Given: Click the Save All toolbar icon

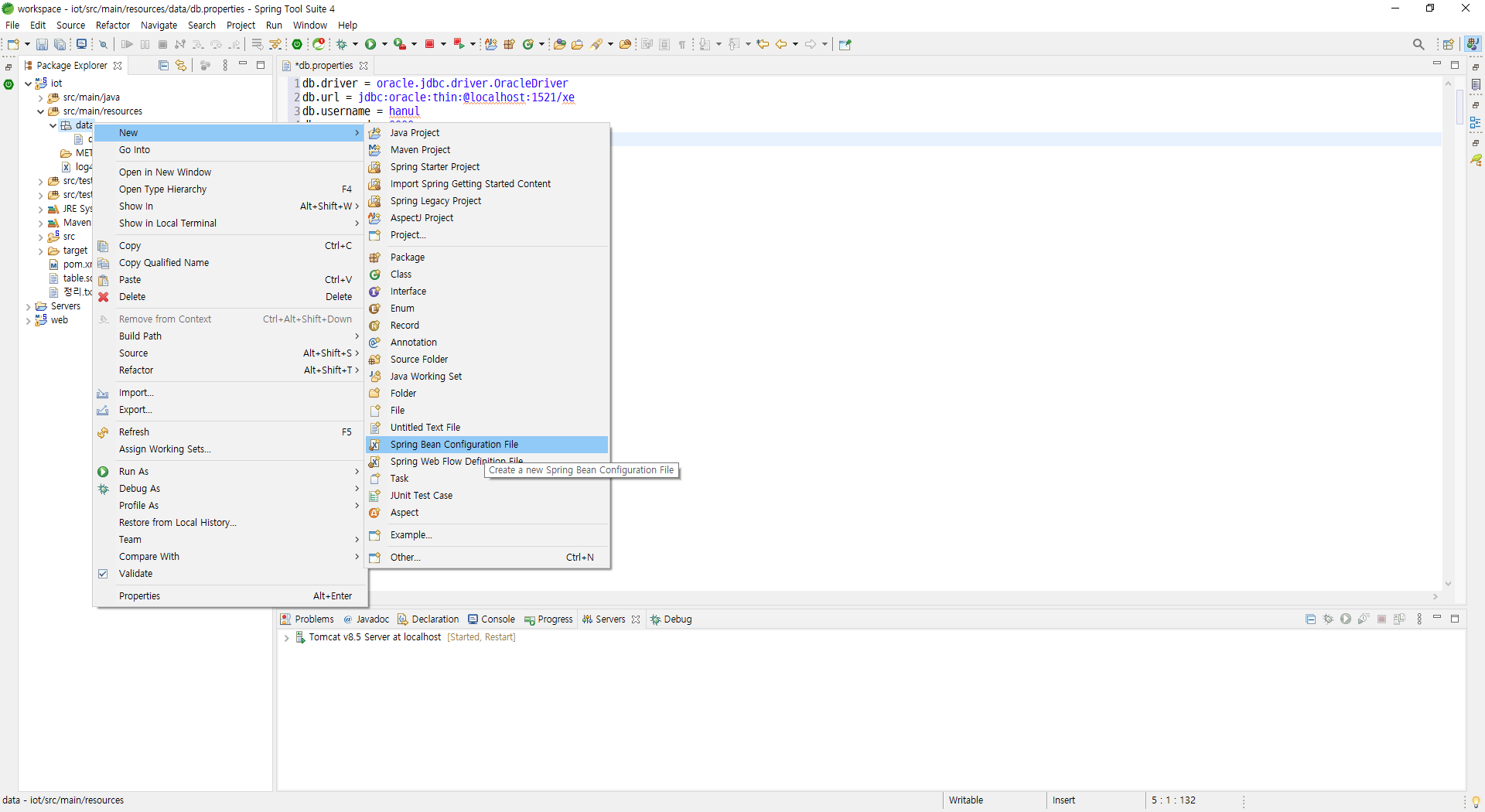Looking at the screenshot, I should (x=60, y=44).
